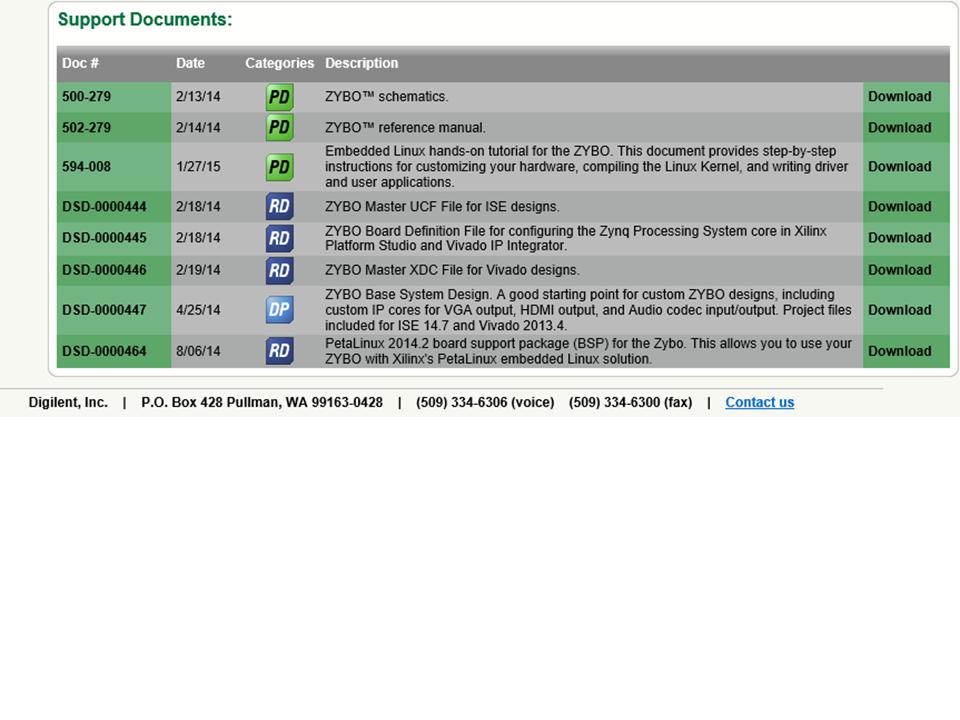Download the PetaLinux 2014.2 BSP
The width and height of the screenshot is (960, 720).
pos(899,351)
